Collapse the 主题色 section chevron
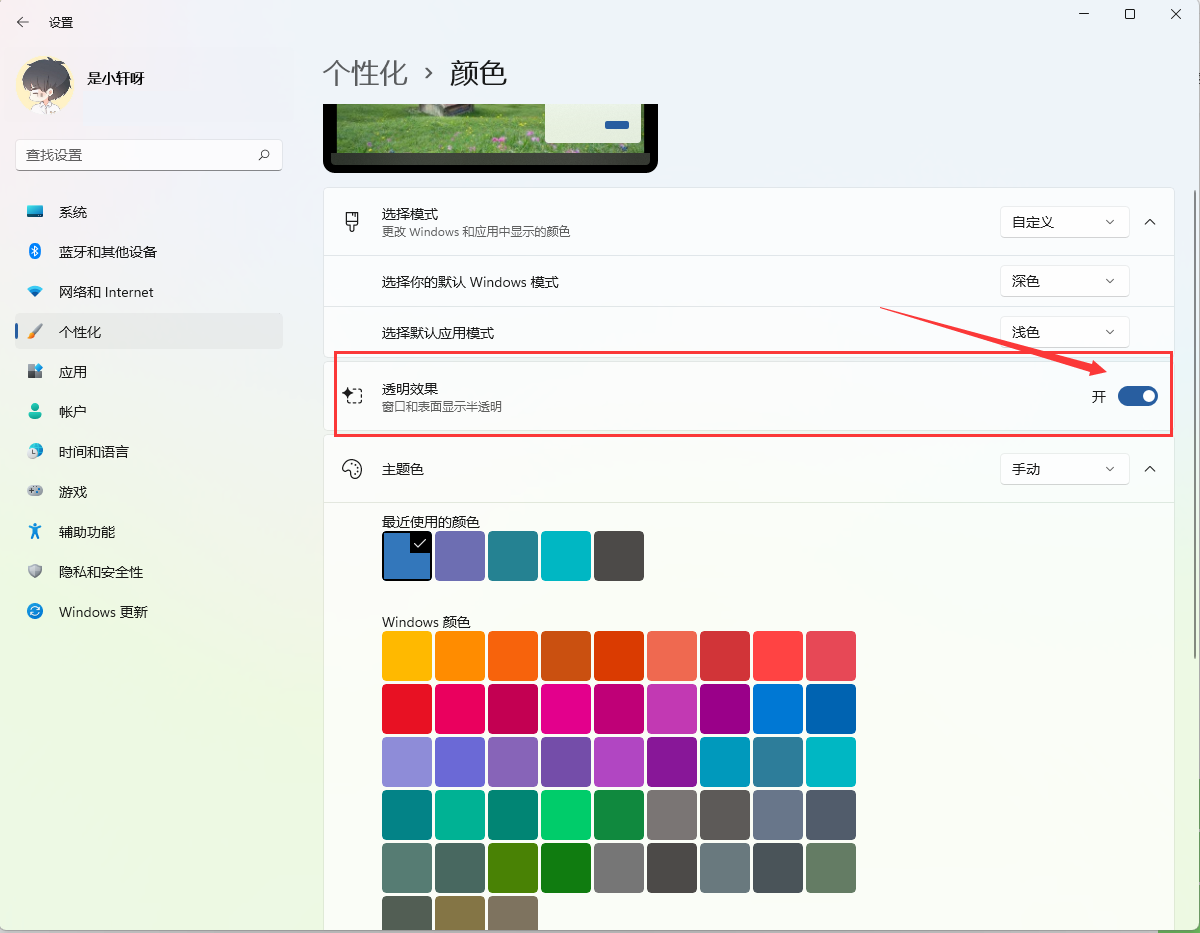The image size is (1200, 933). point(1150,468)
